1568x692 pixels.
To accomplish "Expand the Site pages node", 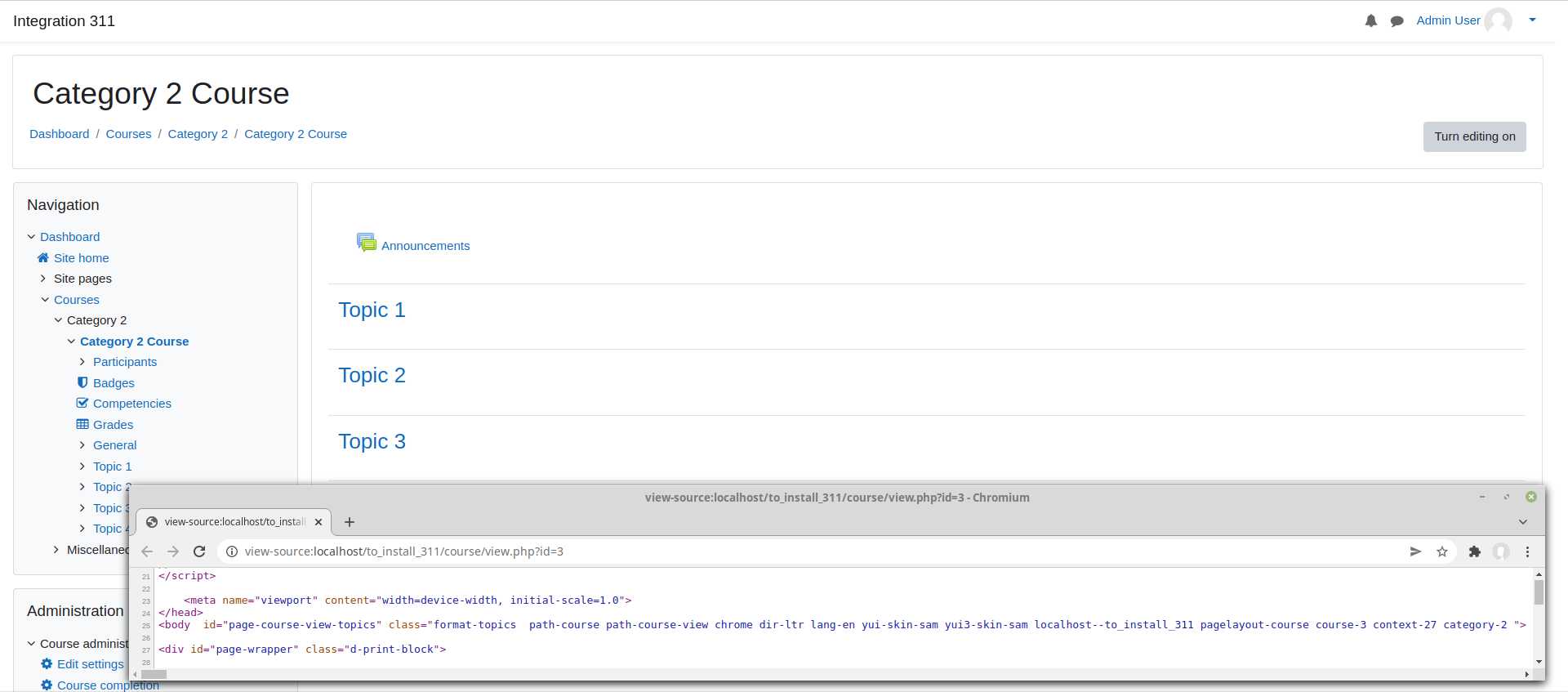I will click(x=43, y=279).
